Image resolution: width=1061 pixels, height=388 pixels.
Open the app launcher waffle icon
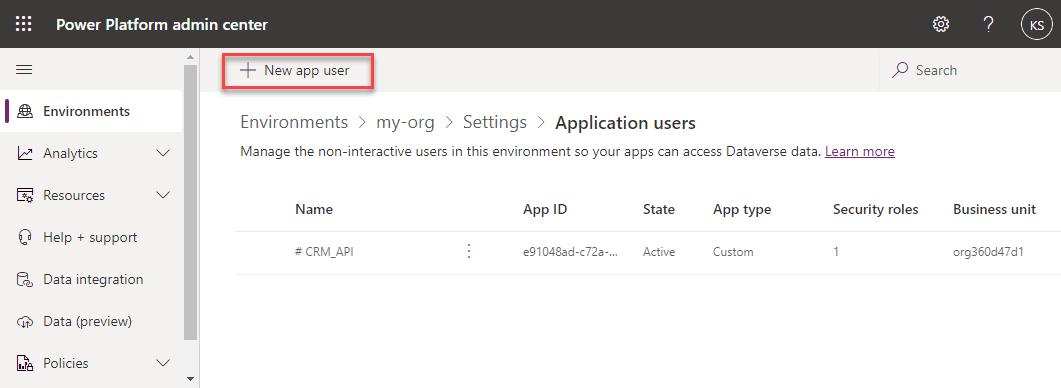(24, 24)
